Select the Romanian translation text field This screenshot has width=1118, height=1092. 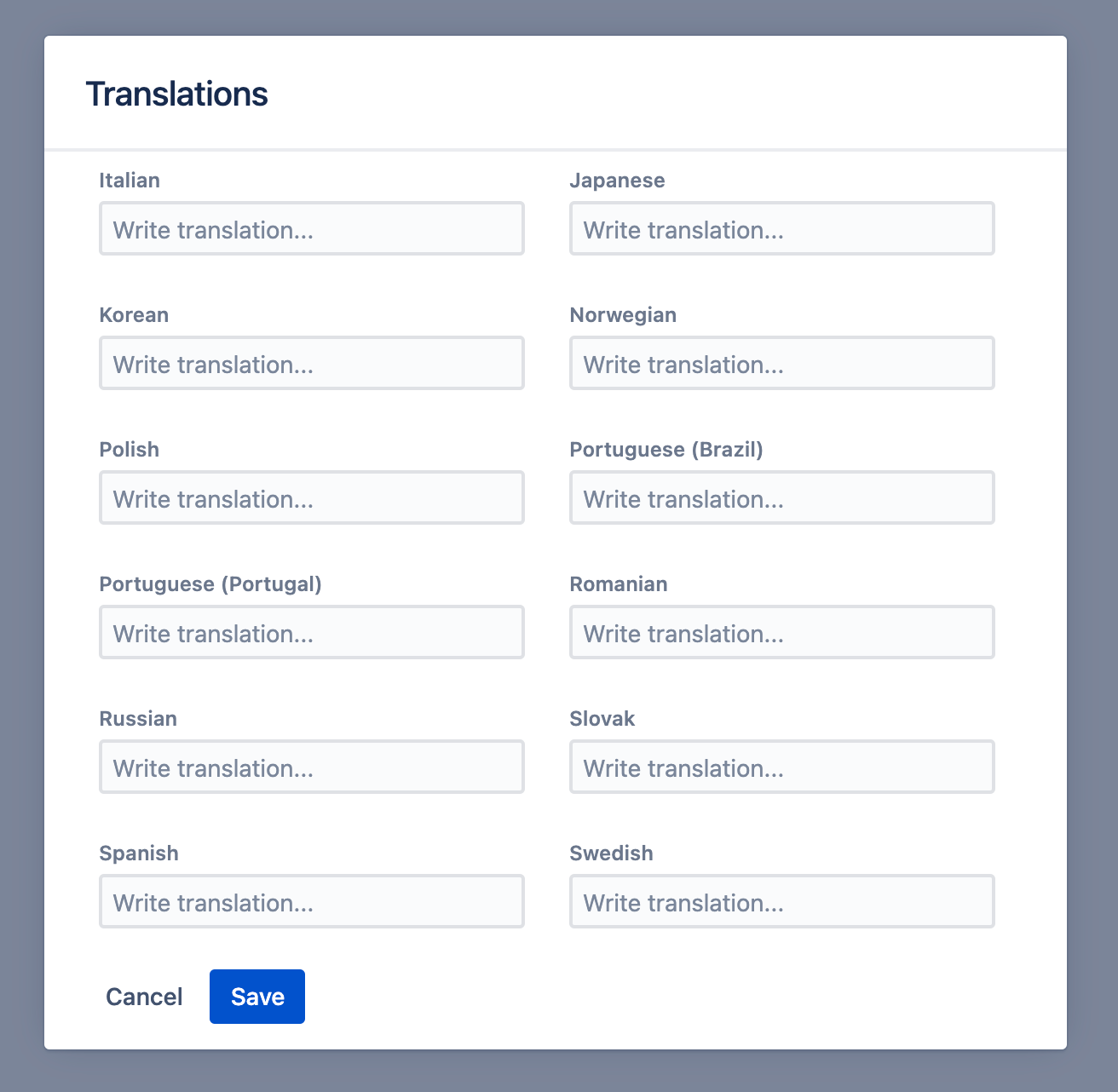782,632
